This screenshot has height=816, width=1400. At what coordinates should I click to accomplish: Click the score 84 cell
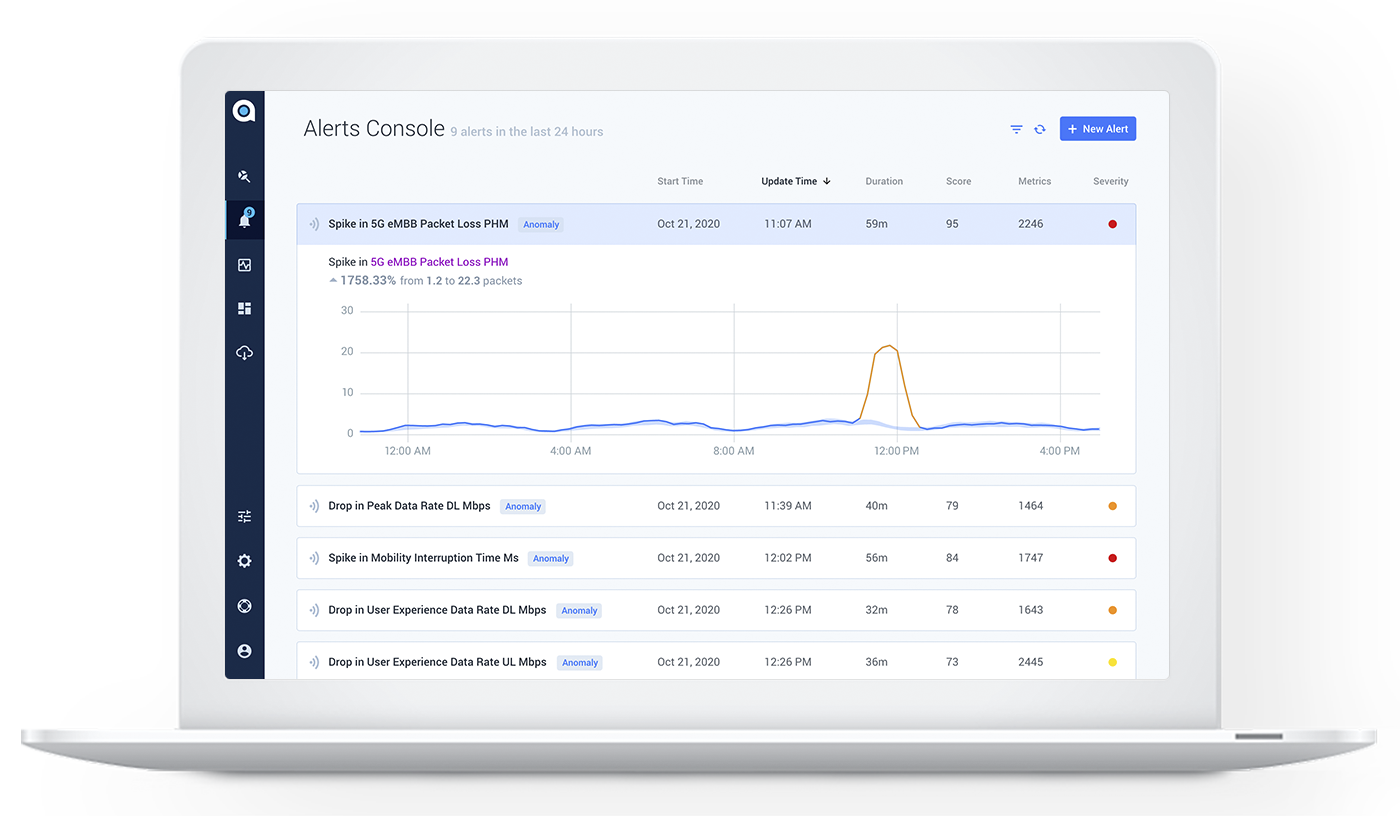pyautogui.click(x=952, y=558)
